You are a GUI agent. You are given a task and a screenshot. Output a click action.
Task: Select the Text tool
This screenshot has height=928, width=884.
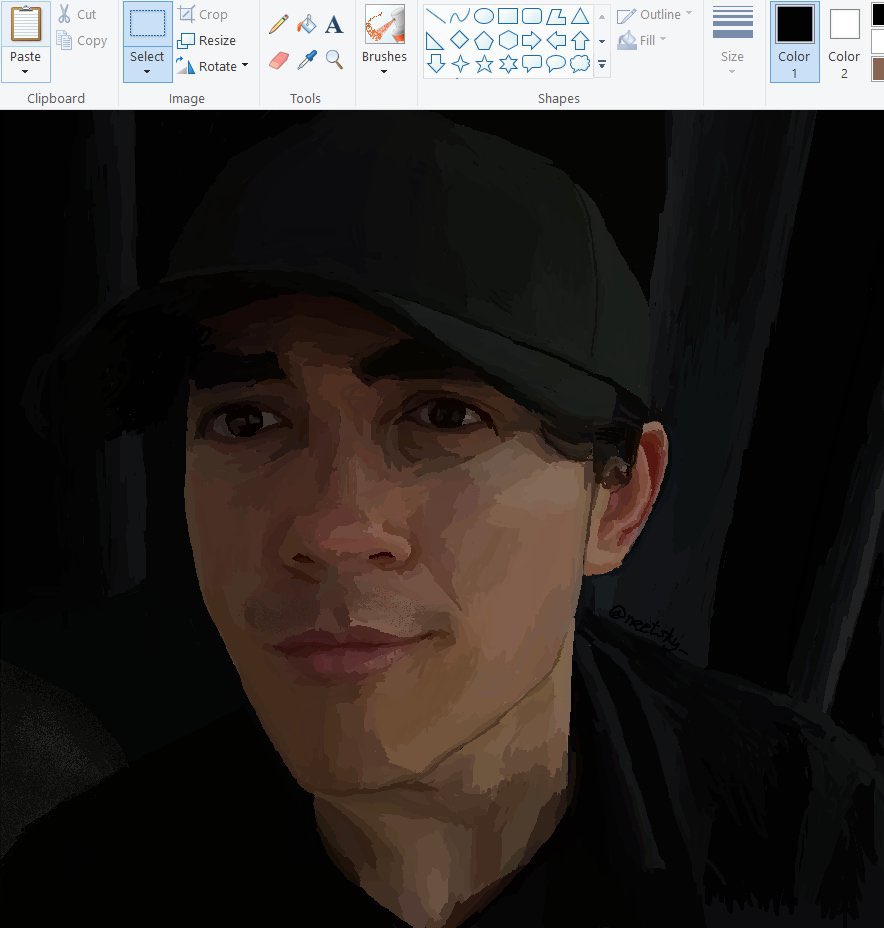click(334, 24)
